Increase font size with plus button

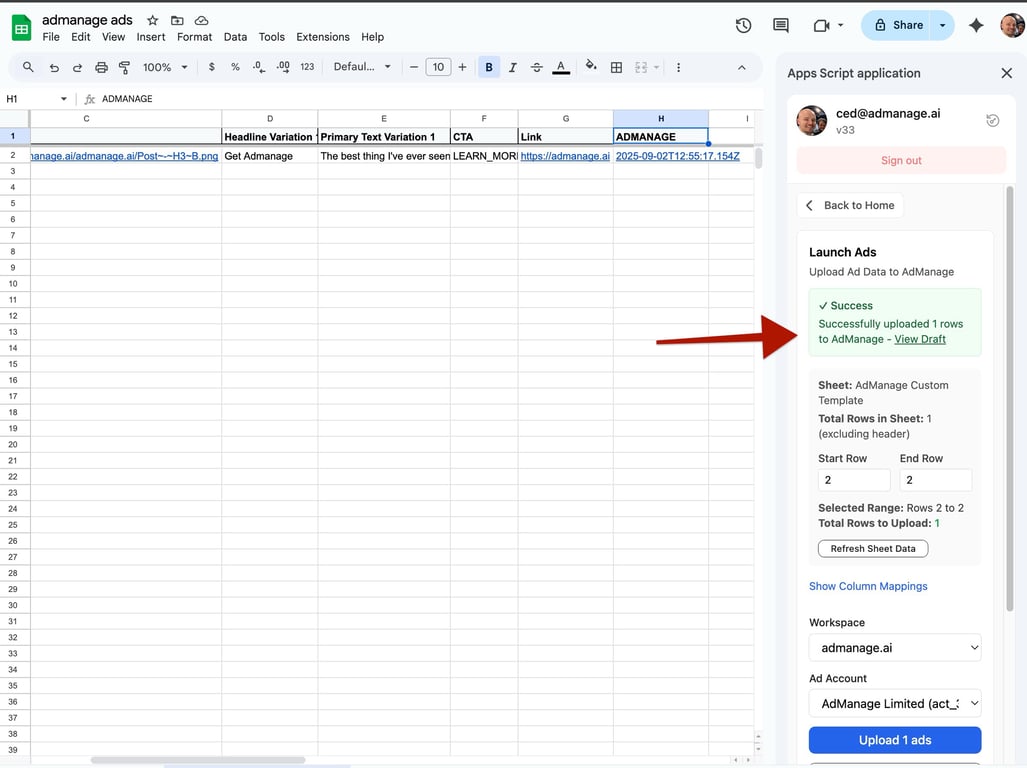tap(462, 67)
